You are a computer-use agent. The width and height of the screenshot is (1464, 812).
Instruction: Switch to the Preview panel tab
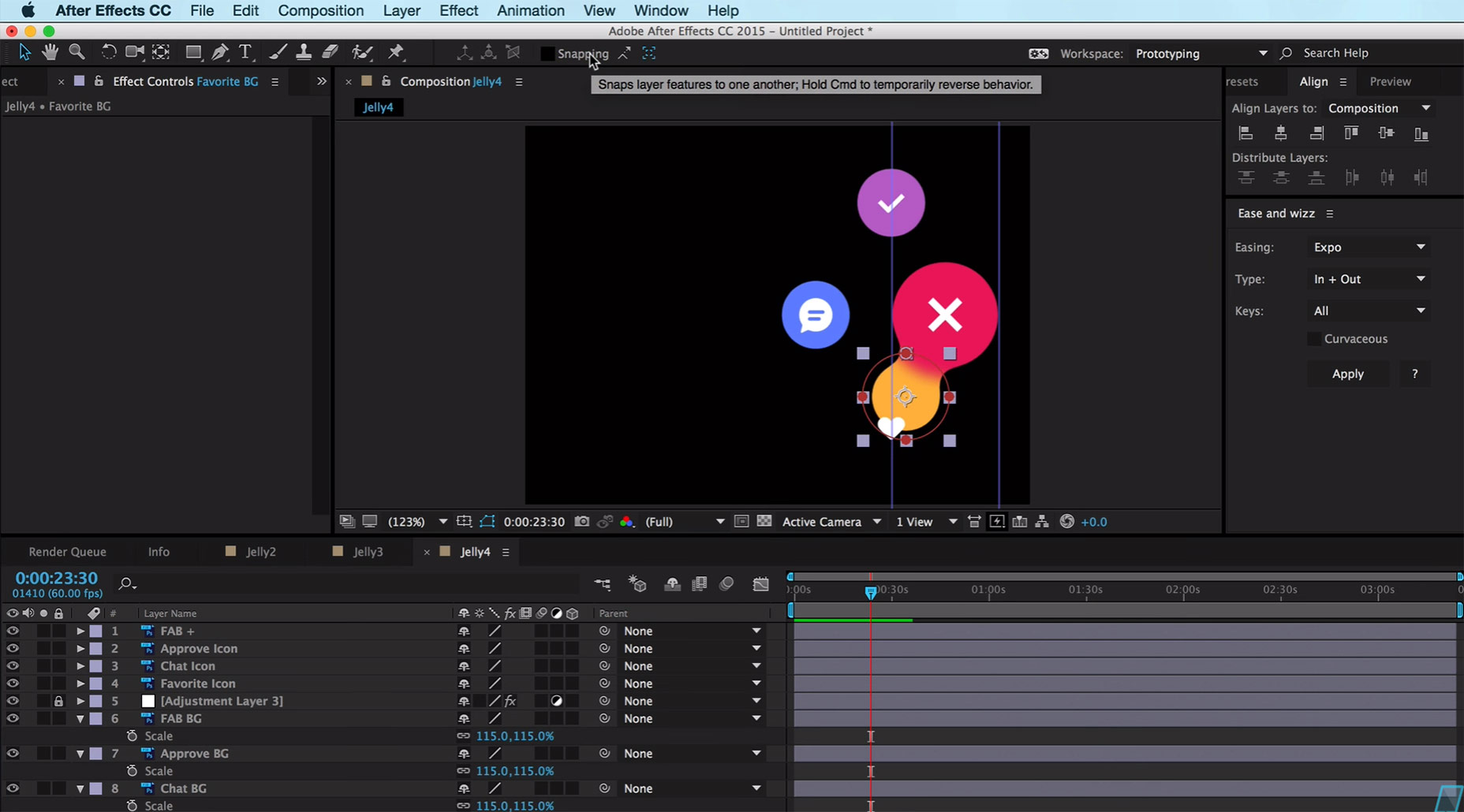tap(1390, 81)
